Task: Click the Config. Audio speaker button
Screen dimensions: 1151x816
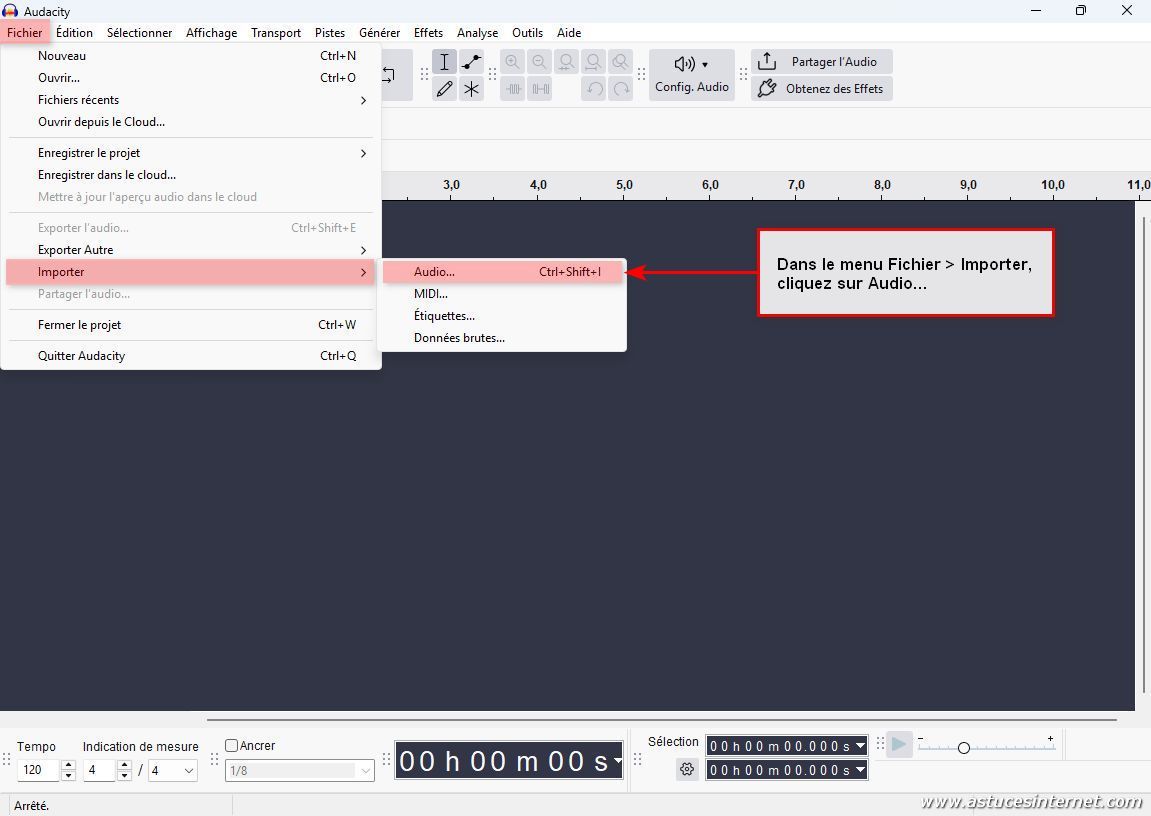Action: (691, 75)
